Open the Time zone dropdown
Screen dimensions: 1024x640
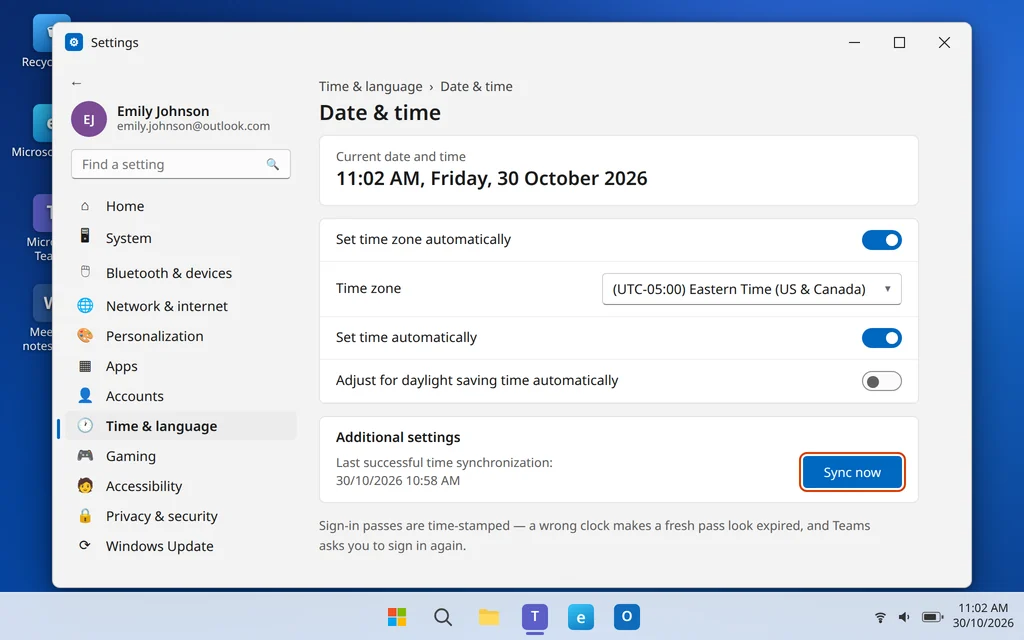click(x=752, y=289)
